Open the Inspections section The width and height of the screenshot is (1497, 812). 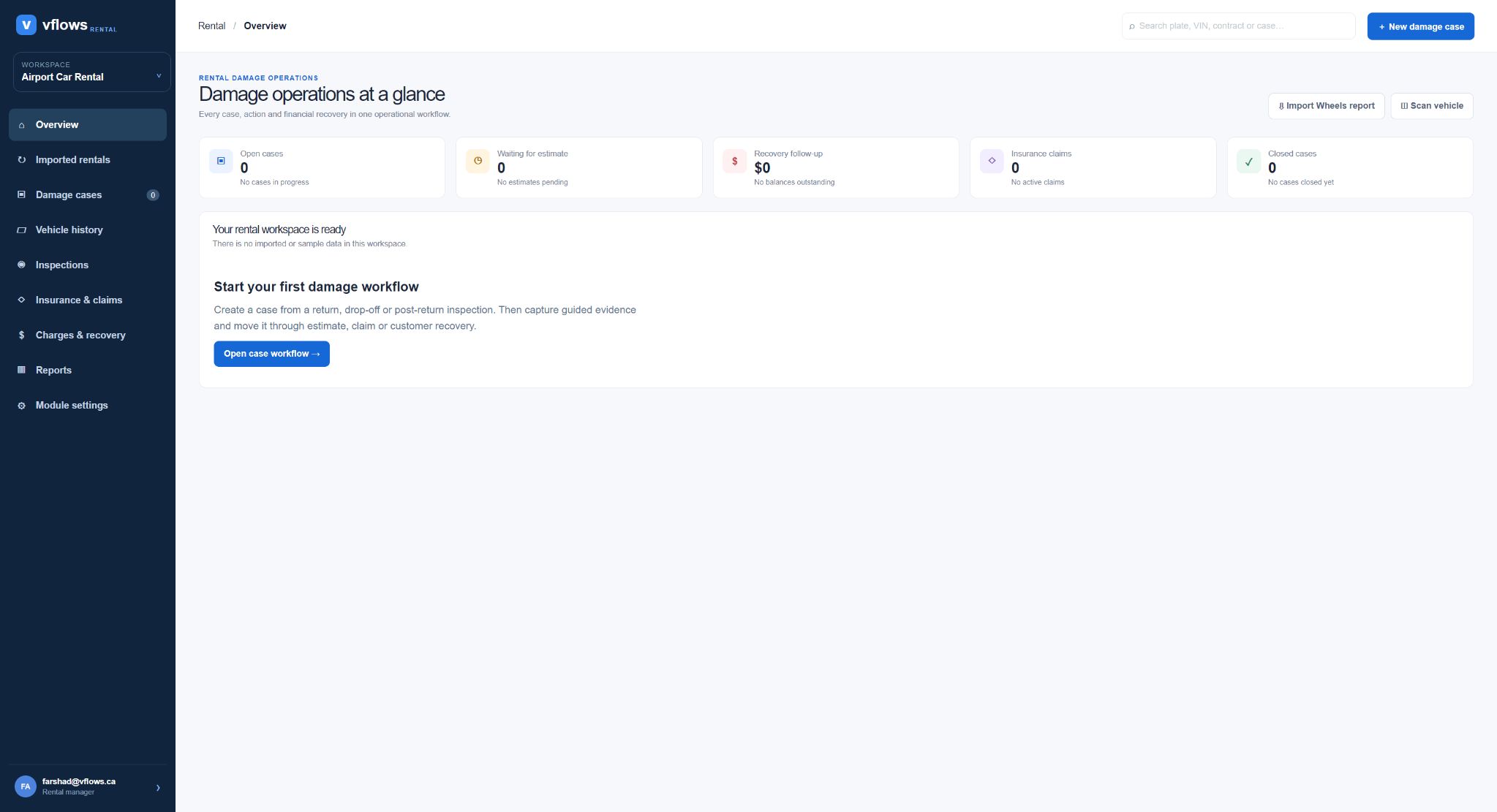pos(88,265)
